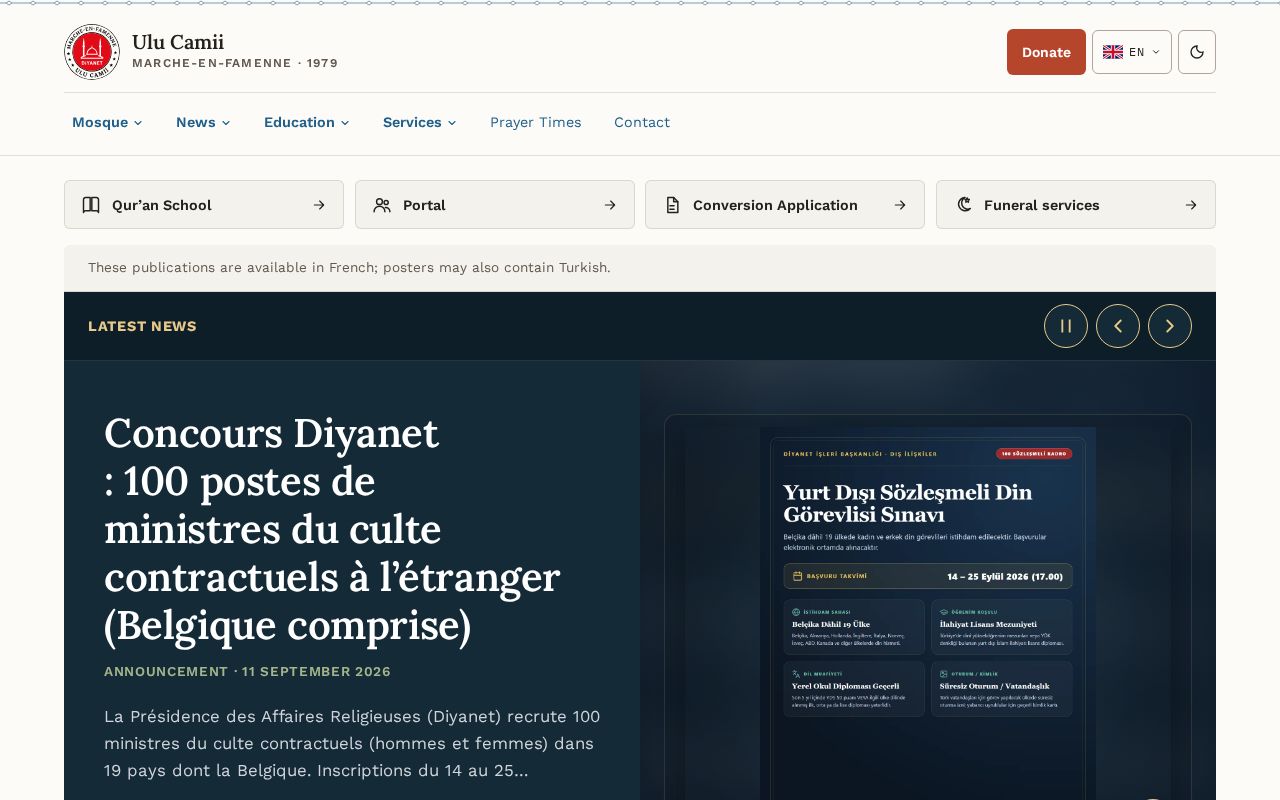Click the people icon beside Portal
1280x800 pixels.
click(382, 205)
